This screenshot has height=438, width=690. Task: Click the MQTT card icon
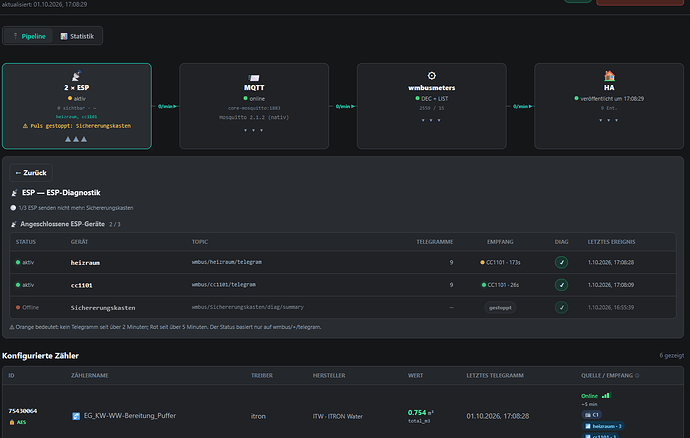coord(254,77)
